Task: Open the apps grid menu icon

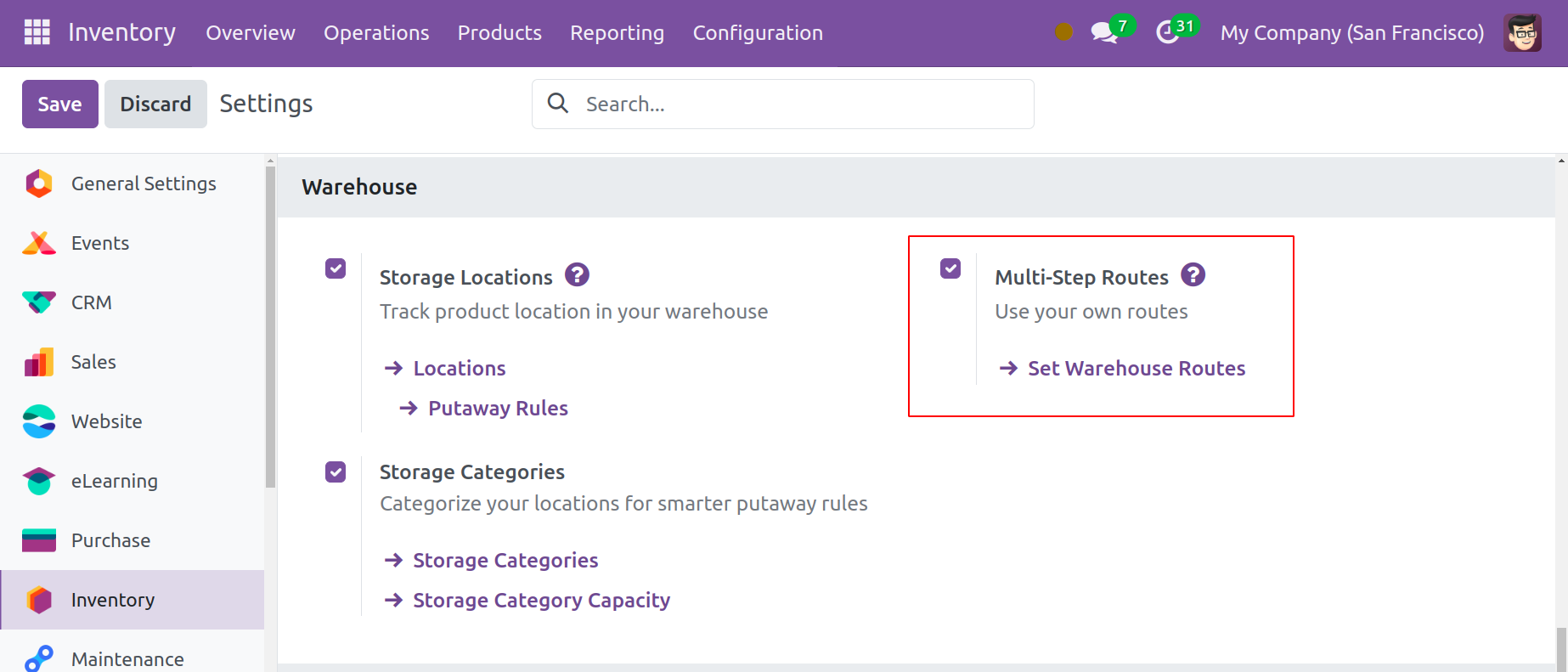Action: point(37,32)
